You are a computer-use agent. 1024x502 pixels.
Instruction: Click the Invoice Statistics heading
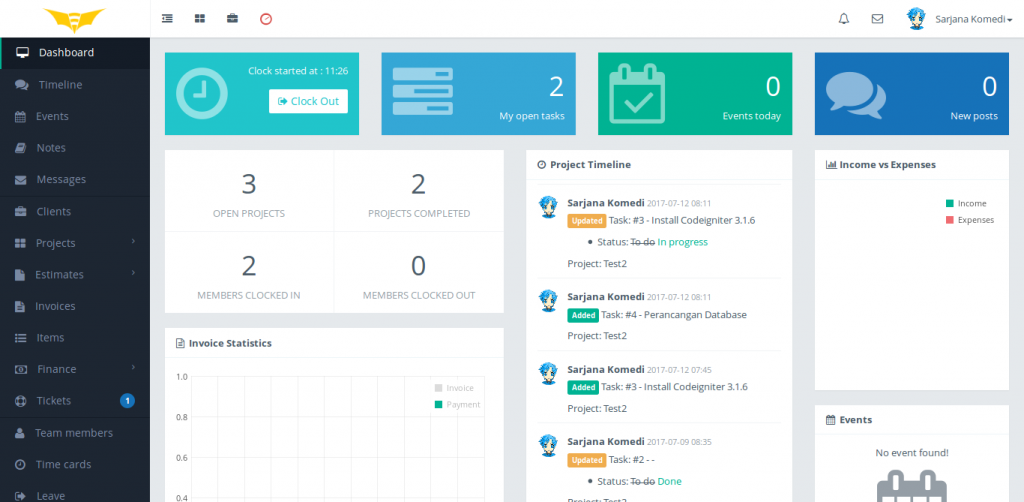230,343
